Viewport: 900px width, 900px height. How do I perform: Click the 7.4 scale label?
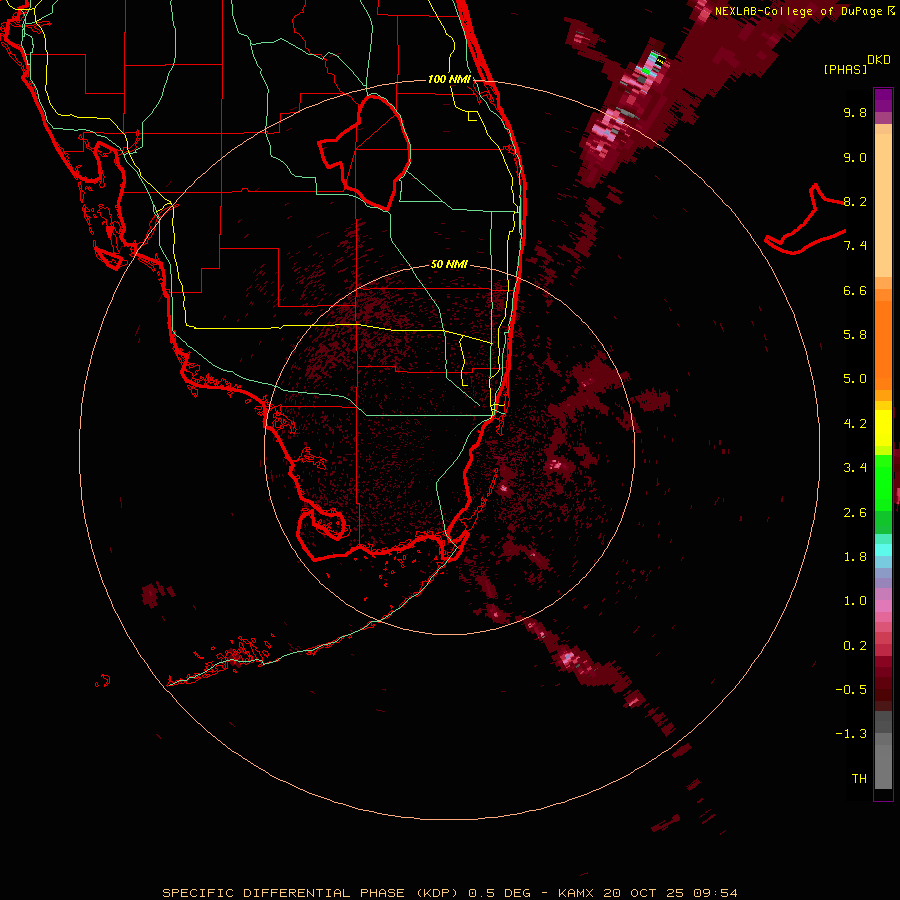point(855,246)
